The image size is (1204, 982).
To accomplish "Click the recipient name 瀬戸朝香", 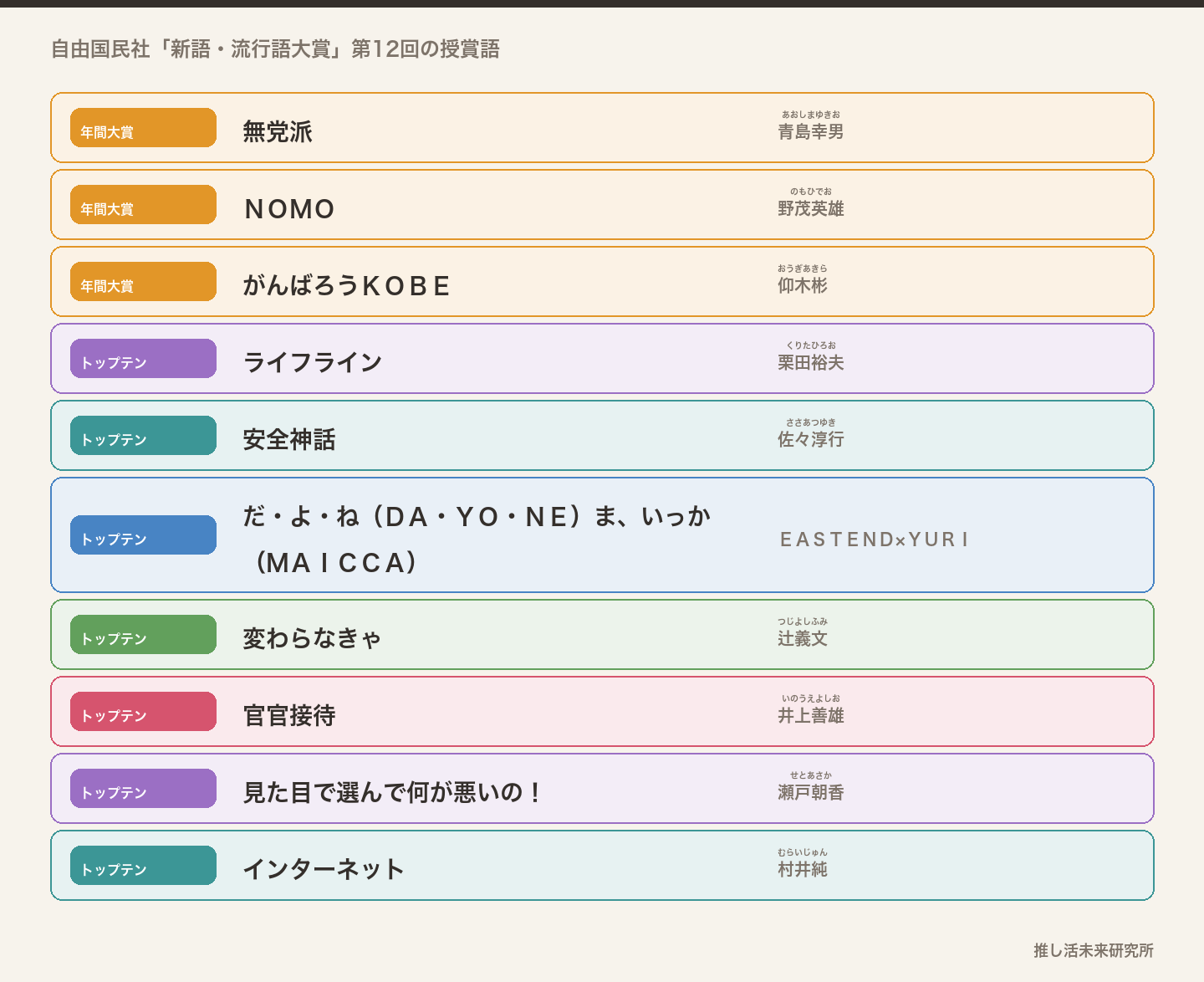I will coord(811,792).
